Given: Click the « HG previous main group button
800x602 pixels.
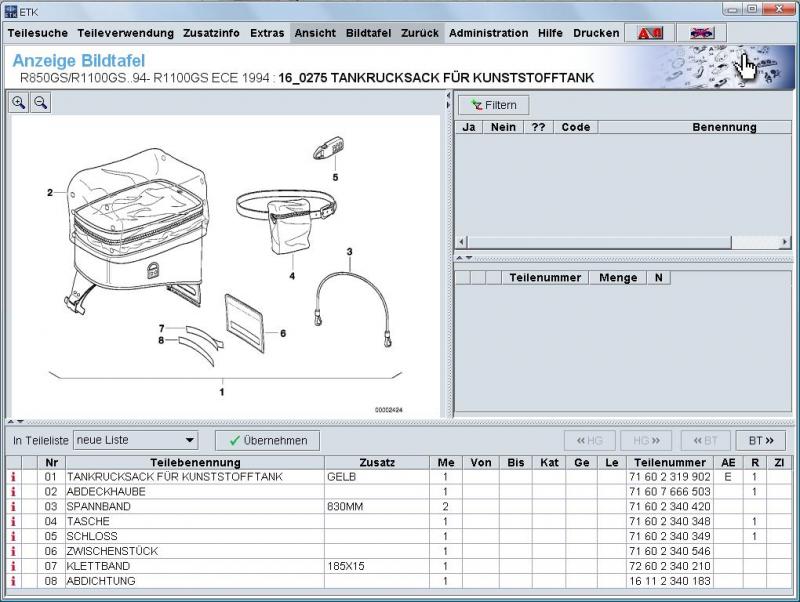Looking at the screenshot, I should [x=589, y=441].
